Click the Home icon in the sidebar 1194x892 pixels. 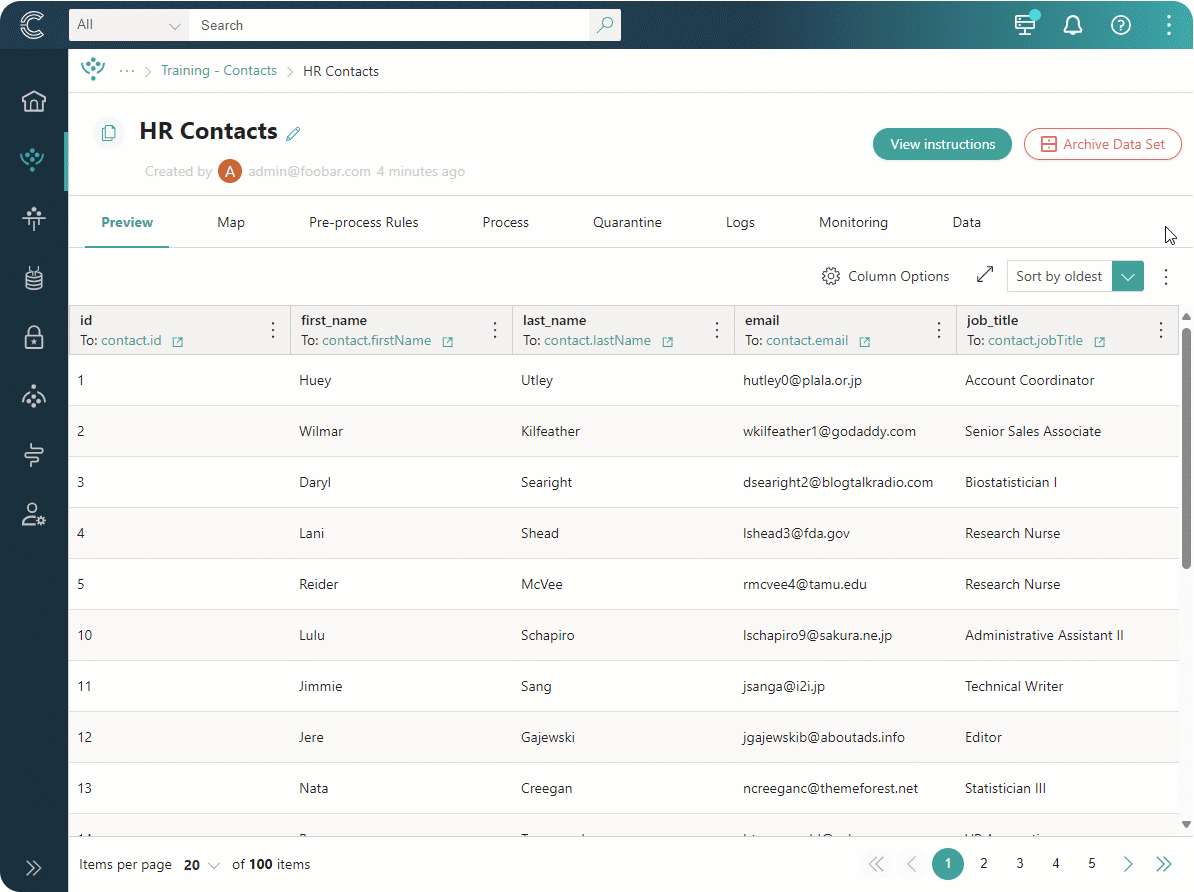pyautogui.click(x=34, y=101)
